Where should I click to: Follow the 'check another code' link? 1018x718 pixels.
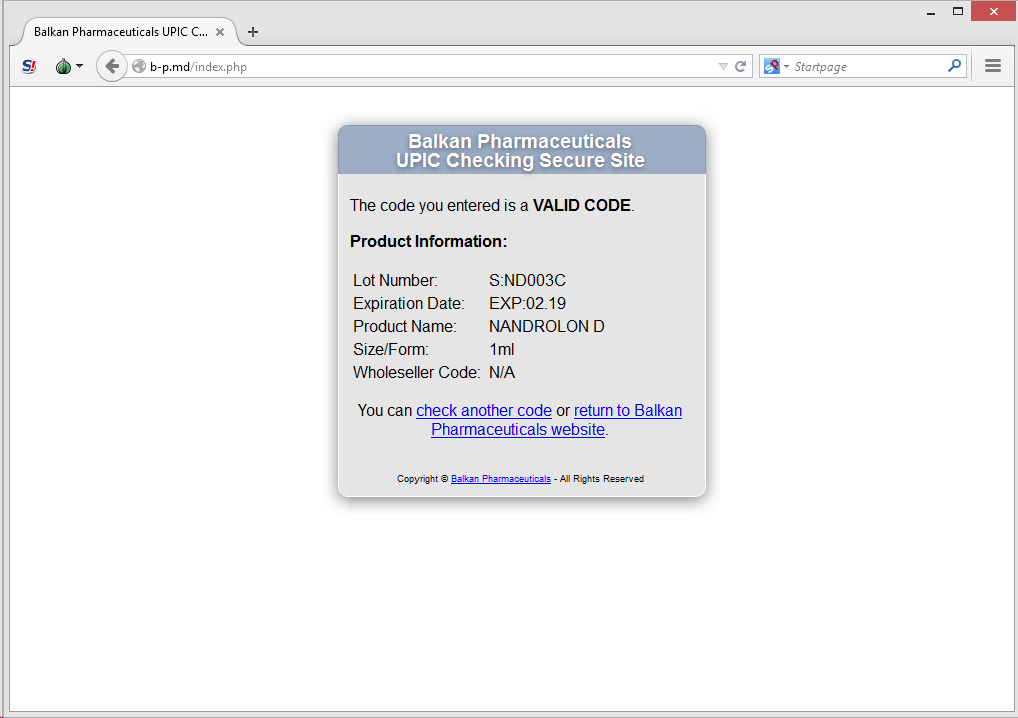[x=484, y=411]
